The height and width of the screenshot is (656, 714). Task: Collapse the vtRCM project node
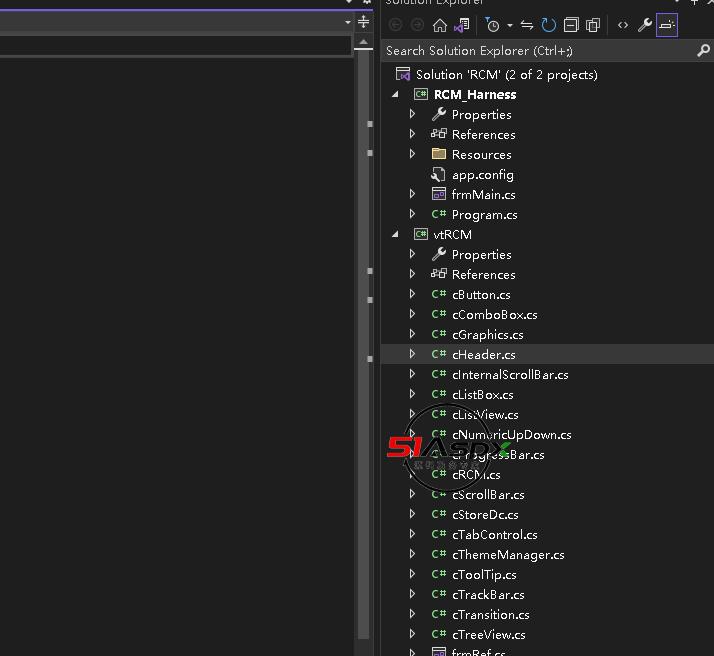click(x=396, y=234)
